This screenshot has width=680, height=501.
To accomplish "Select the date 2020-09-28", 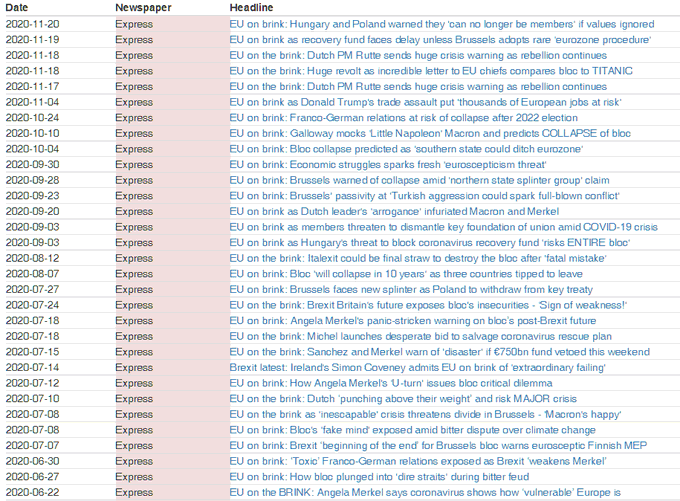I will click(33, 180).
